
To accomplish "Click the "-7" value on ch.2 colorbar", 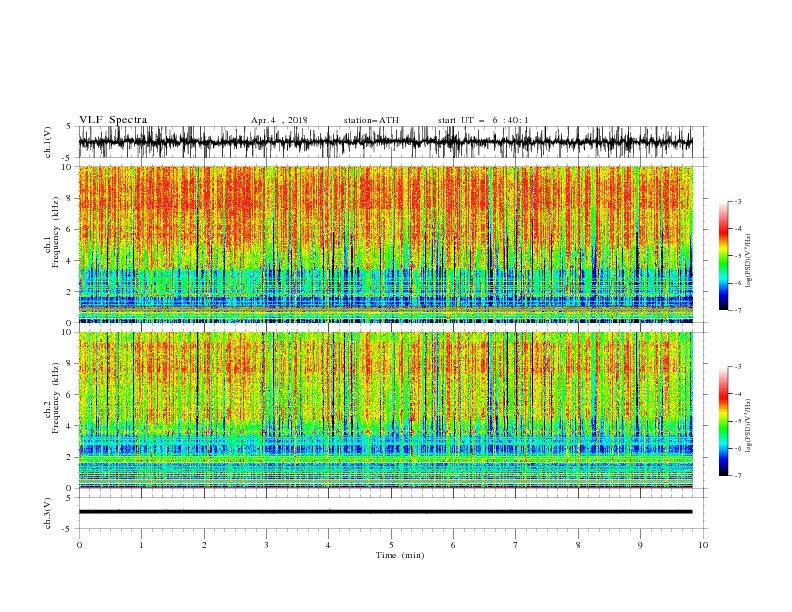I will [738, 475].
